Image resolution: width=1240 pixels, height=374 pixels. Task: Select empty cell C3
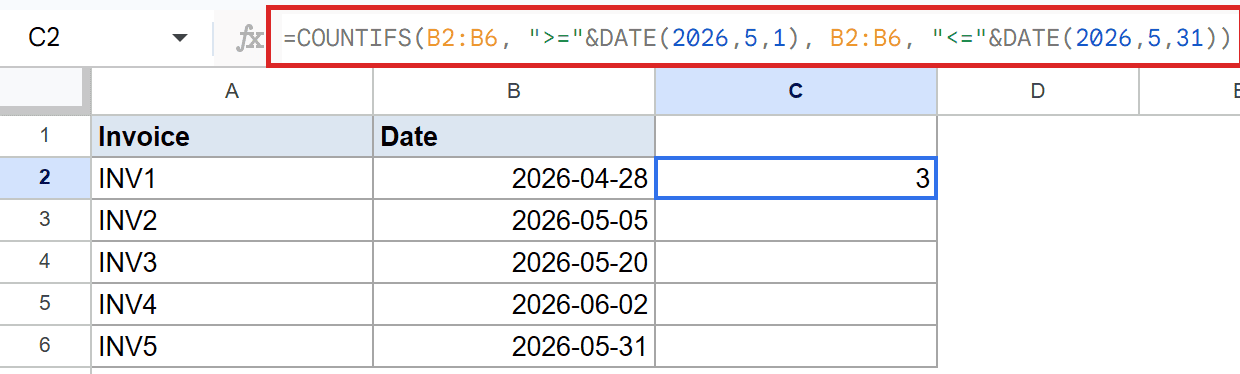point(796,220)
